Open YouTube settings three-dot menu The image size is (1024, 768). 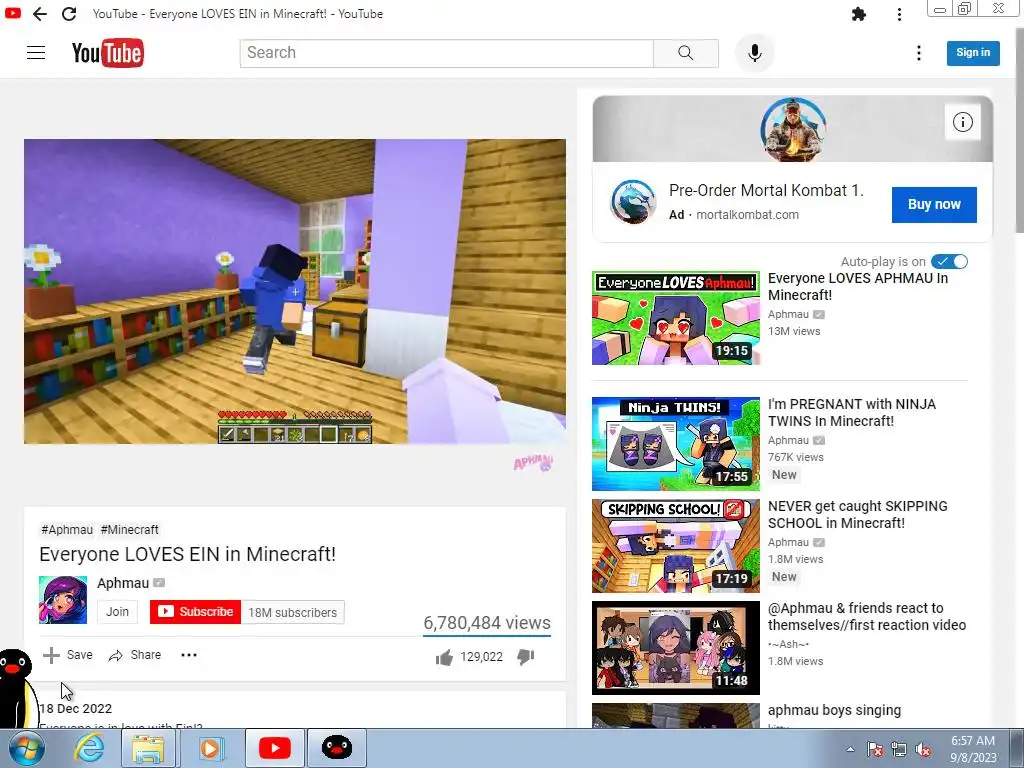919,53
